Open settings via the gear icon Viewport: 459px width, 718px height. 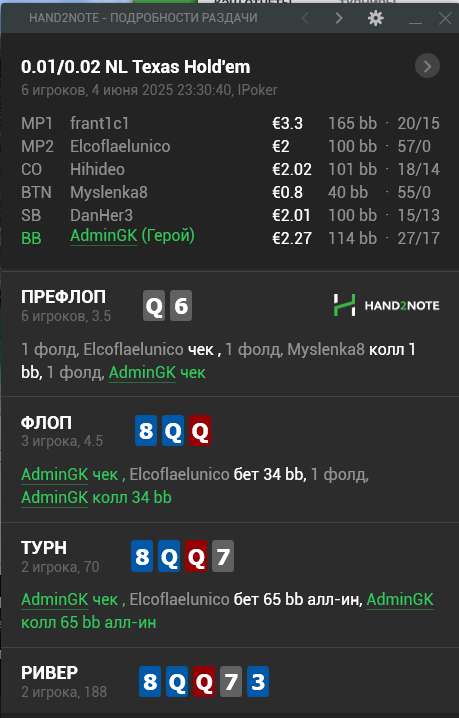pyautogui.click(x=376, y=18)
